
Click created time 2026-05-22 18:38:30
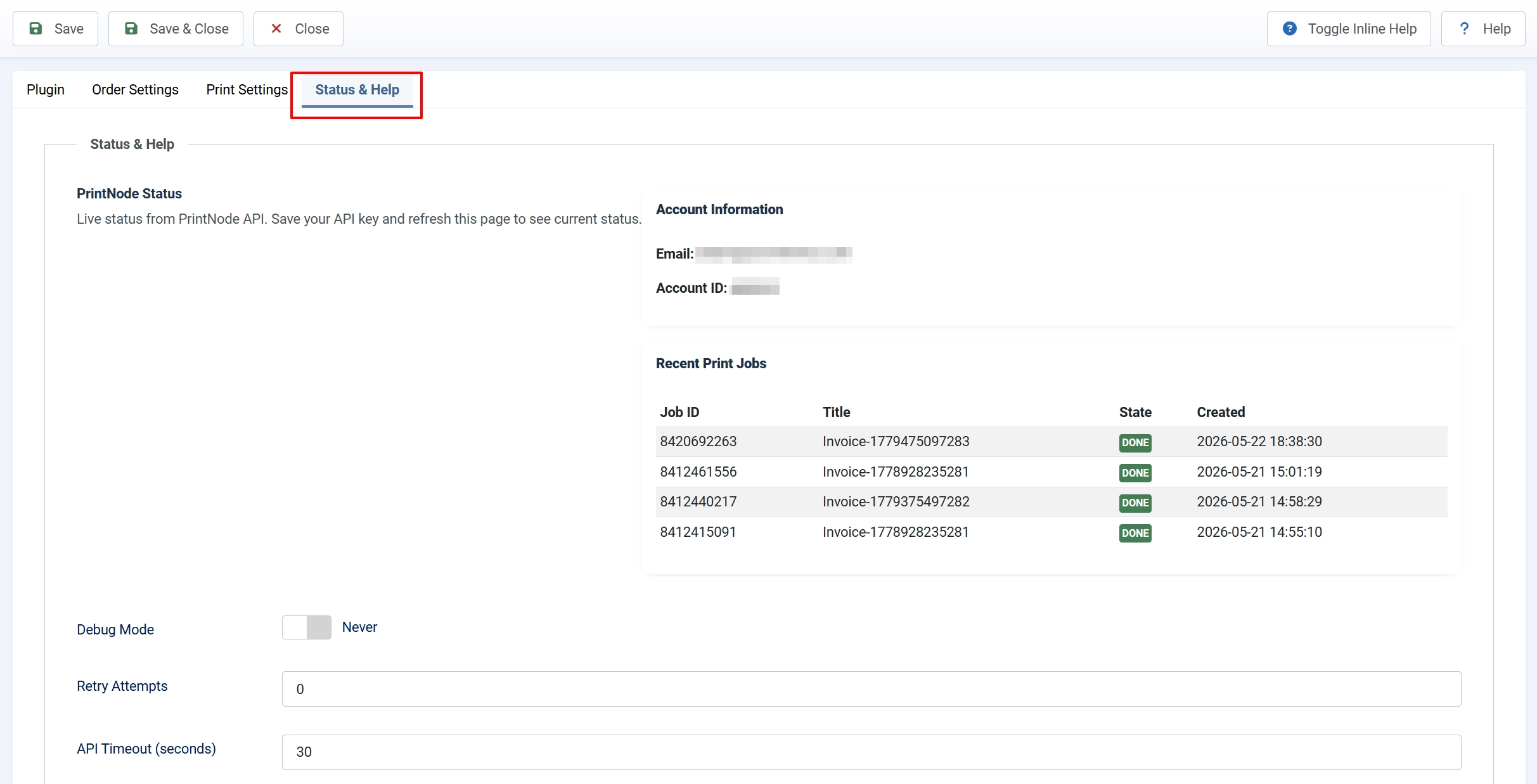coord(1259,441)
